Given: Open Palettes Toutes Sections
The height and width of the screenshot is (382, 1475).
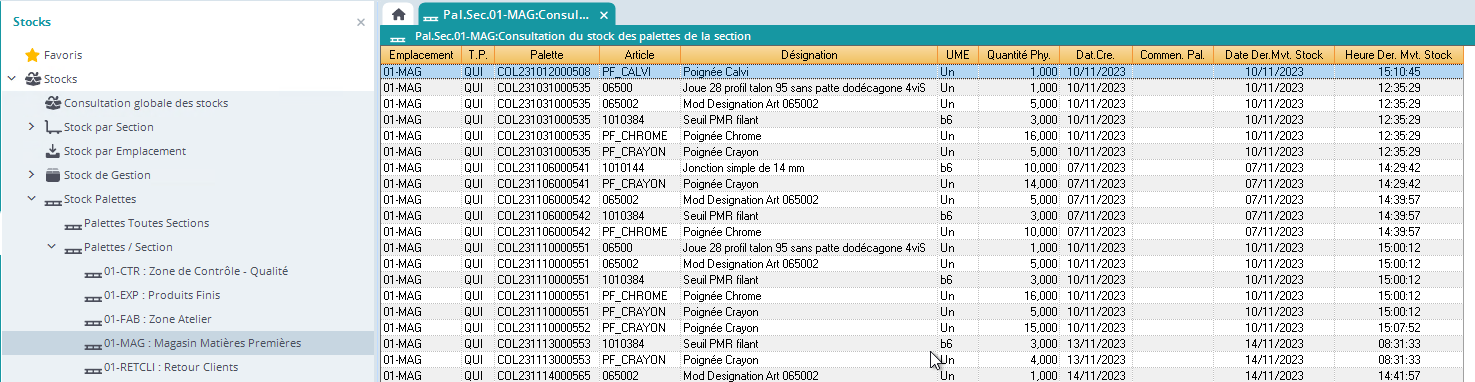Looking at the screenshot, I should tap(147, 223).
